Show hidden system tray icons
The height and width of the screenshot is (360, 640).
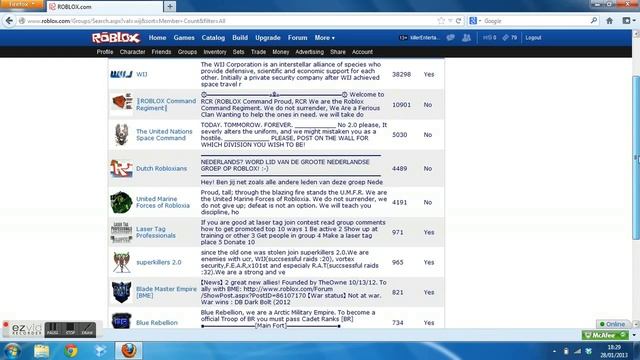point(554,351)
